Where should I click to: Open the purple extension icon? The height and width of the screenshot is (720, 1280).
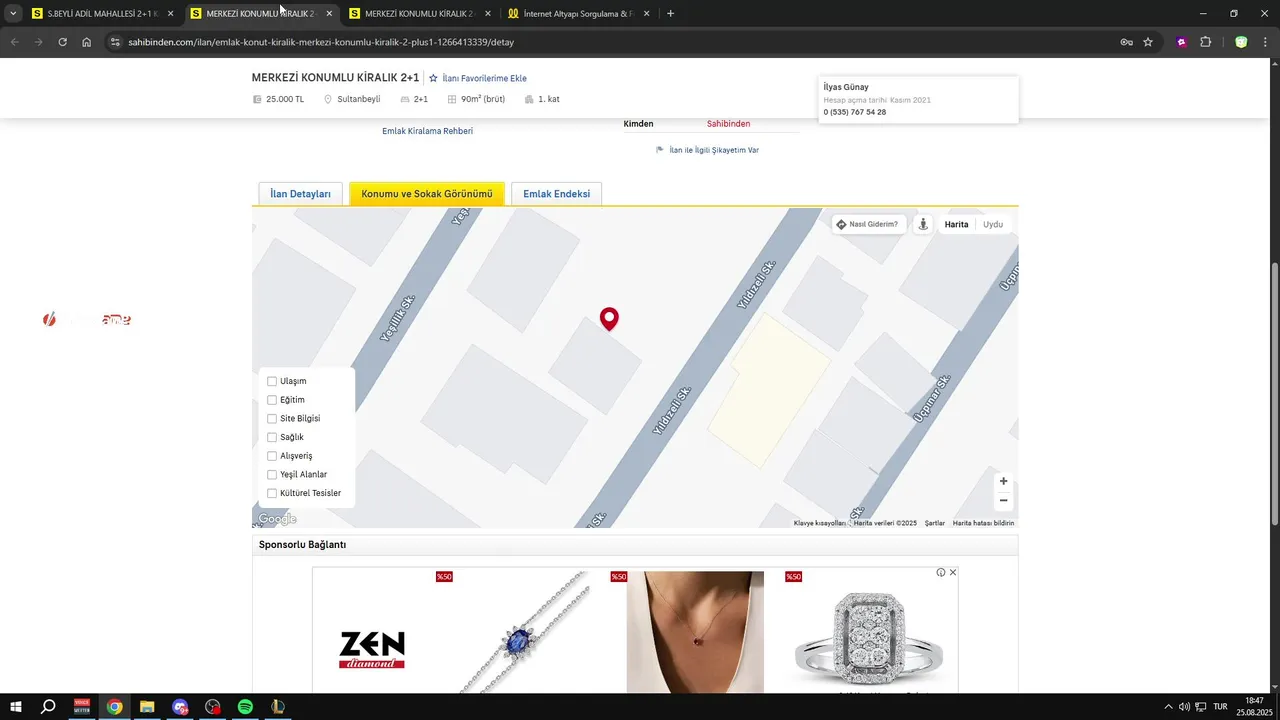pos(1182,42)
